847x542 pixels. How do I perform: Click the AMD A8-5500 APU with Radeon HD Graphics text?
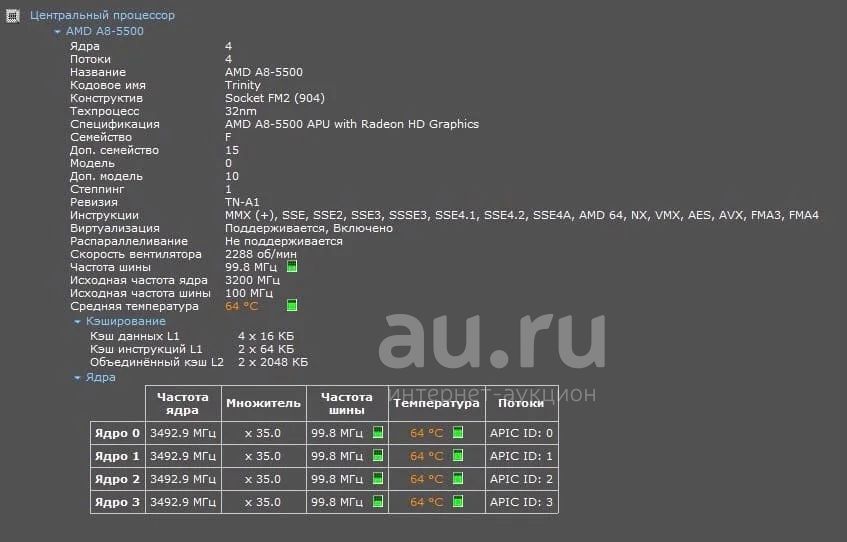352,124
